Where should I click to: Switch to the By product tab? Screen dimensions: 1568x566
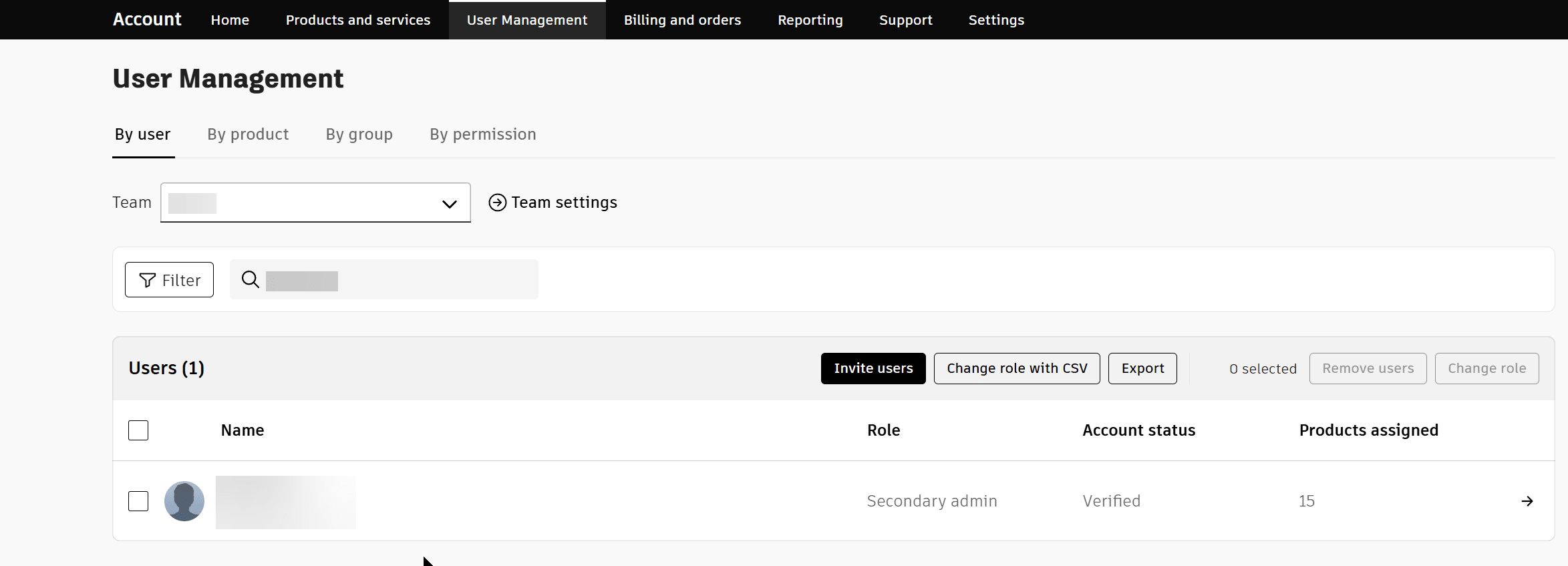[248, 134]
